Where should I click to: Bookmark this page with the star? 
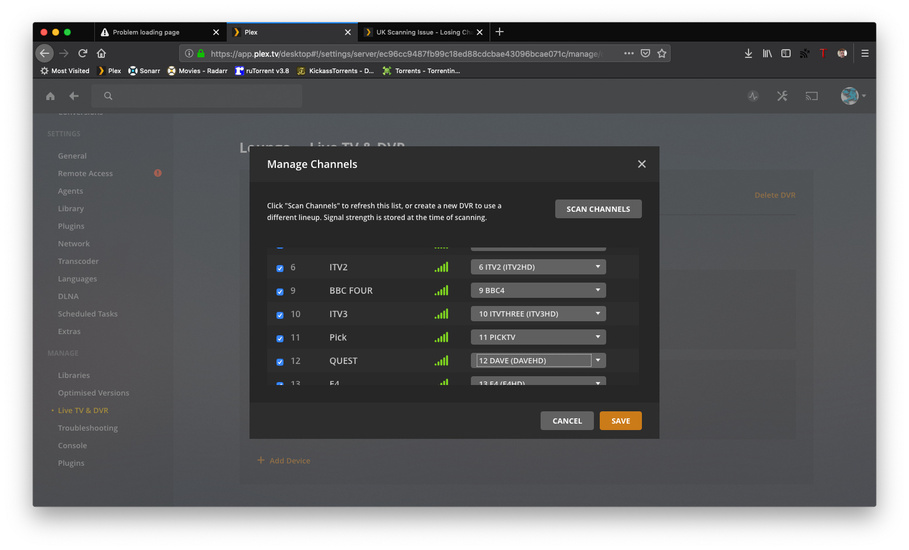pyautogui.click(x=661, y=53)
